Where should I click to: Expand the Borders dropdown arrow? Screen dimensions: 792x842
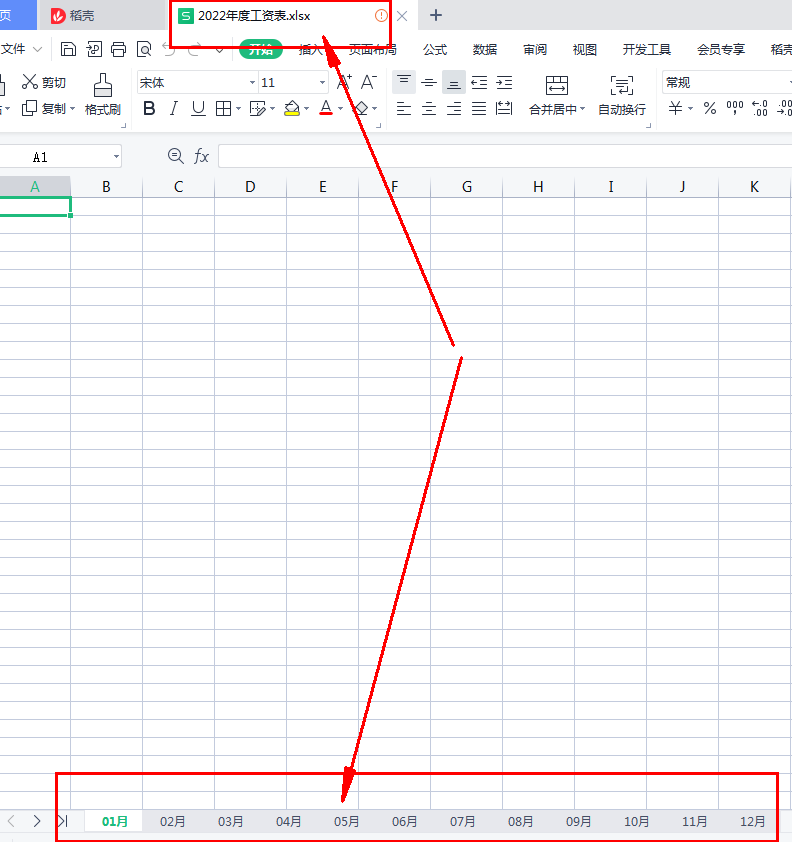tap(238, 109)
